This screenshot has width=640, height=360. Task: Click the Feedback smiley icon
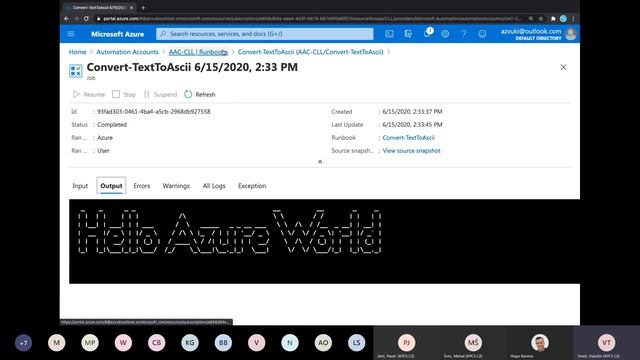pyautogui.click(x=482, y=34)
